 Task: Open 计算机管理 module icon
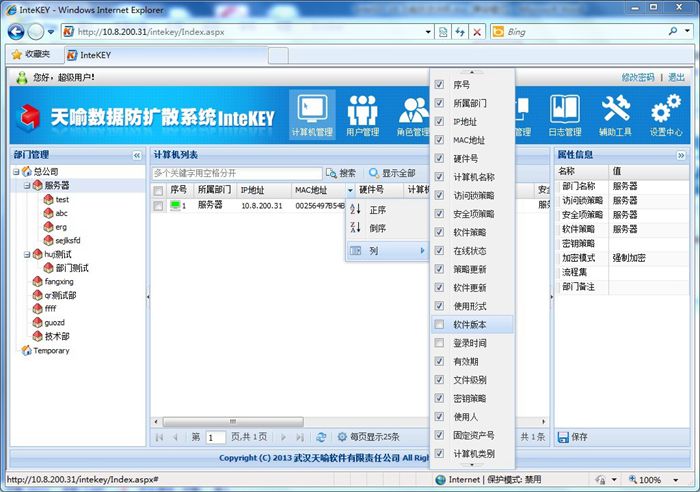[312, 115]
